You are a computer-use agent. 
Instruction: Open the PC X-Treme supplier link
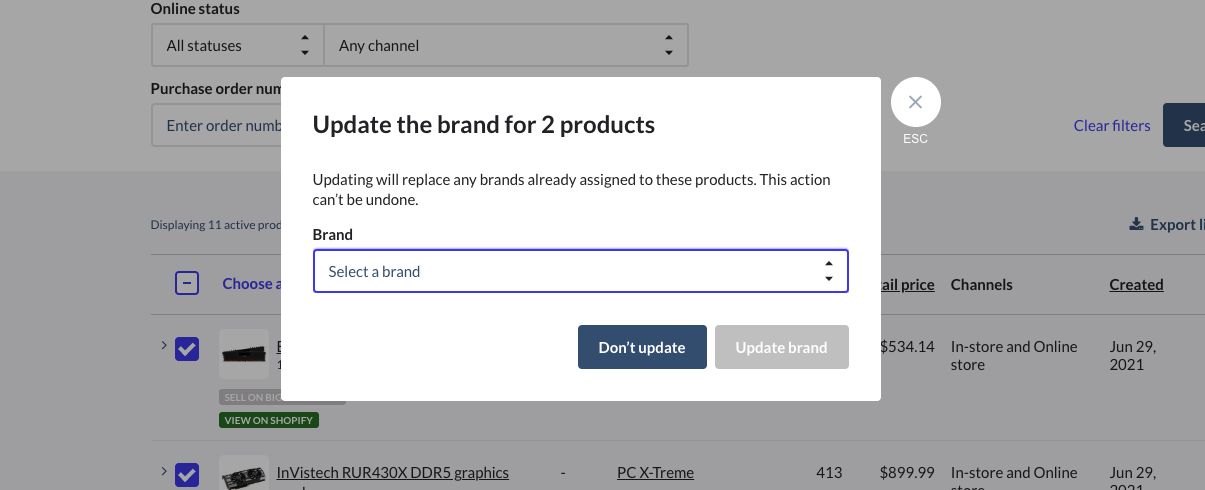655,473
